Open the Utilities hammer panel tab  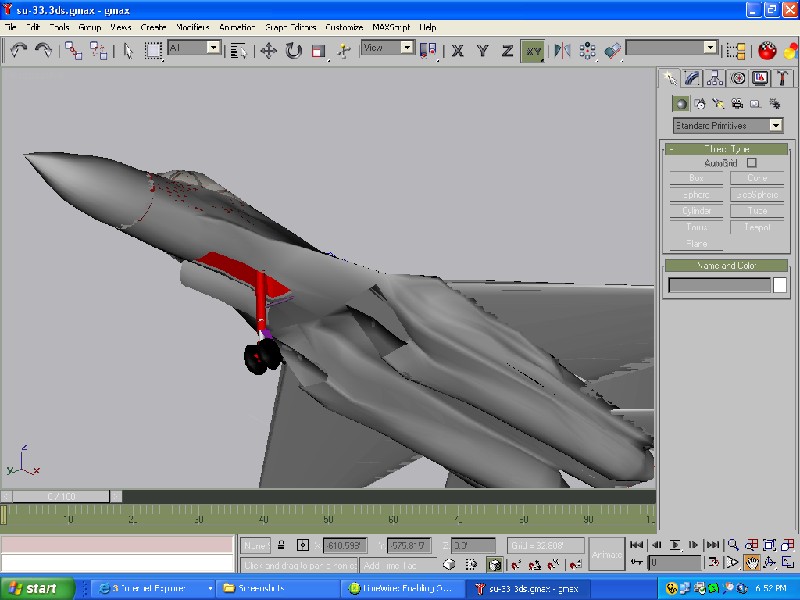coord(782,78)
